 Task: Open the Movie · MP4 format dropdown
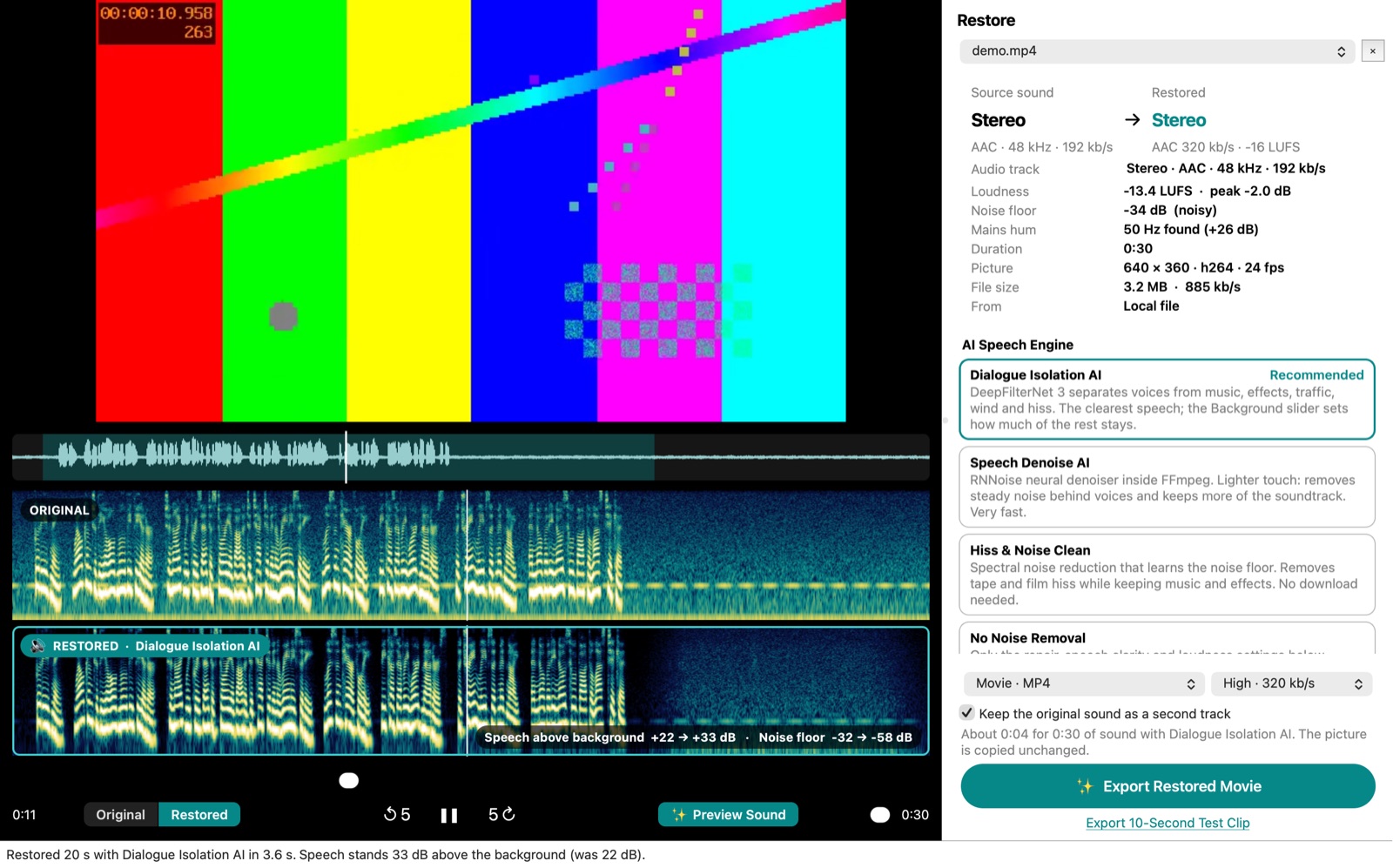tap(1083, 684)
